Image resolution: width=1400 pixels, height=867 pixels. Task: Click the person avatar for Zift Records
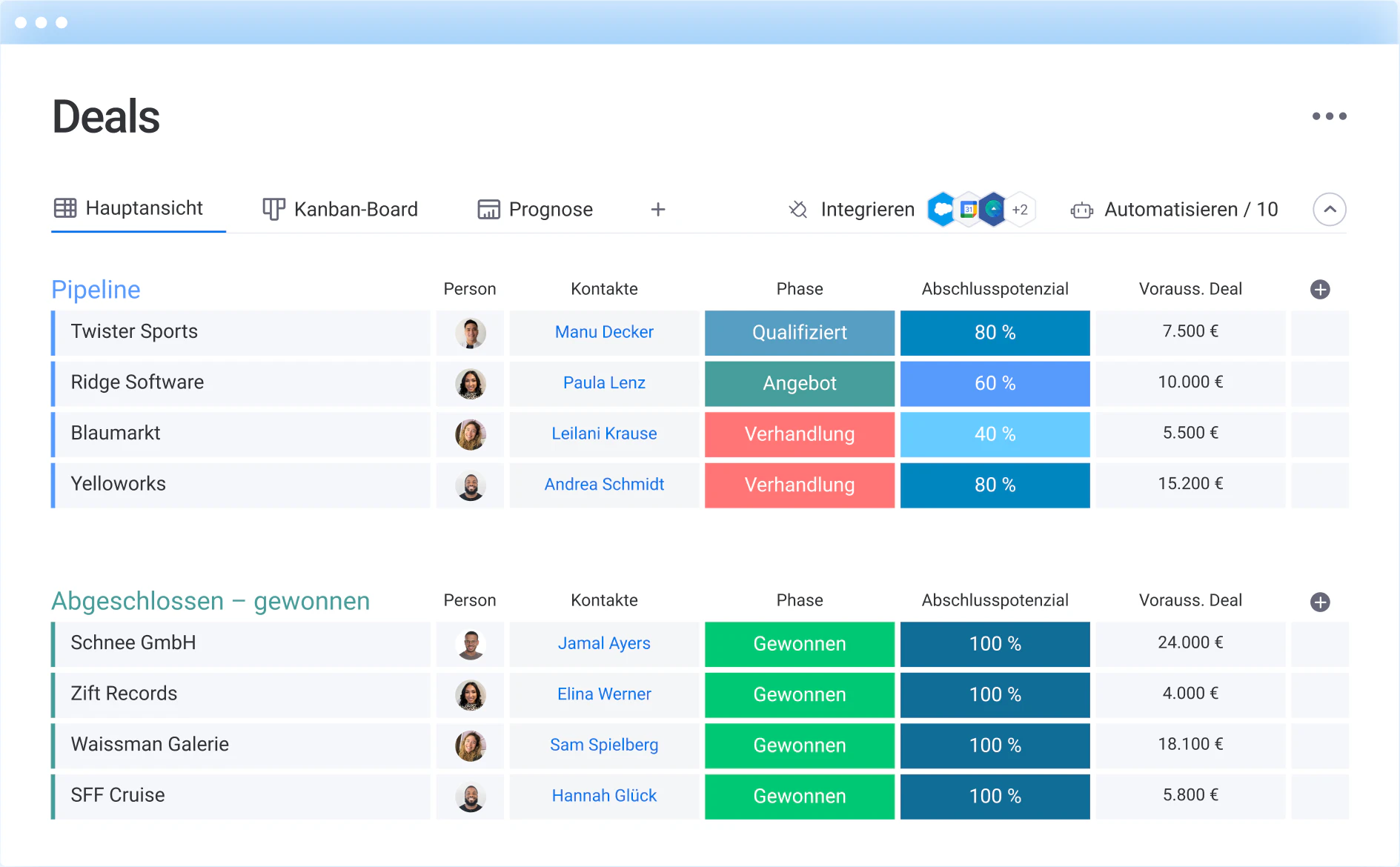pyautogui.click(x=471, y=695)
